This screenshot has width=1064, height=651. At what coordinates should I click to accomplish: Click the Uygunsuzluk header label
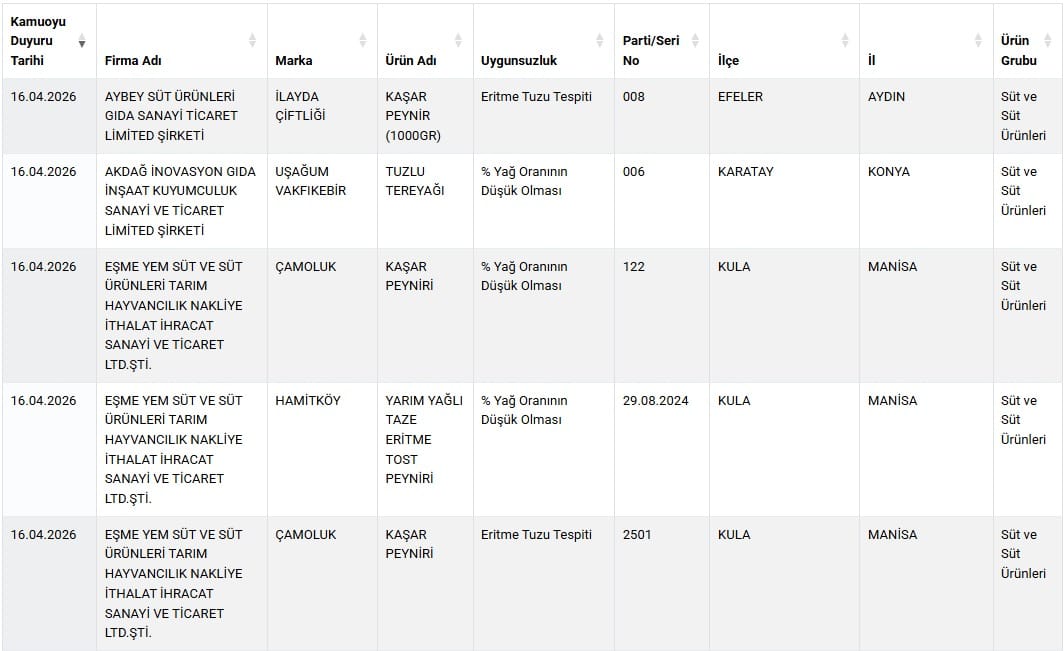click(519, 61)
